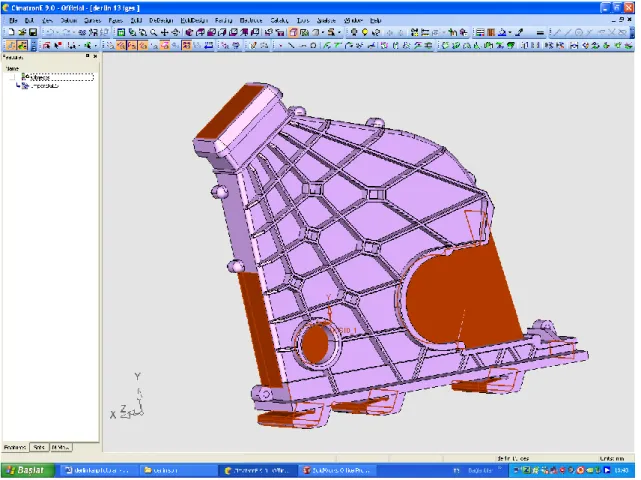Image resolution: width=641 pixels, height=480 pixels.
Task: Open the Parting menu
Action: 223,20
